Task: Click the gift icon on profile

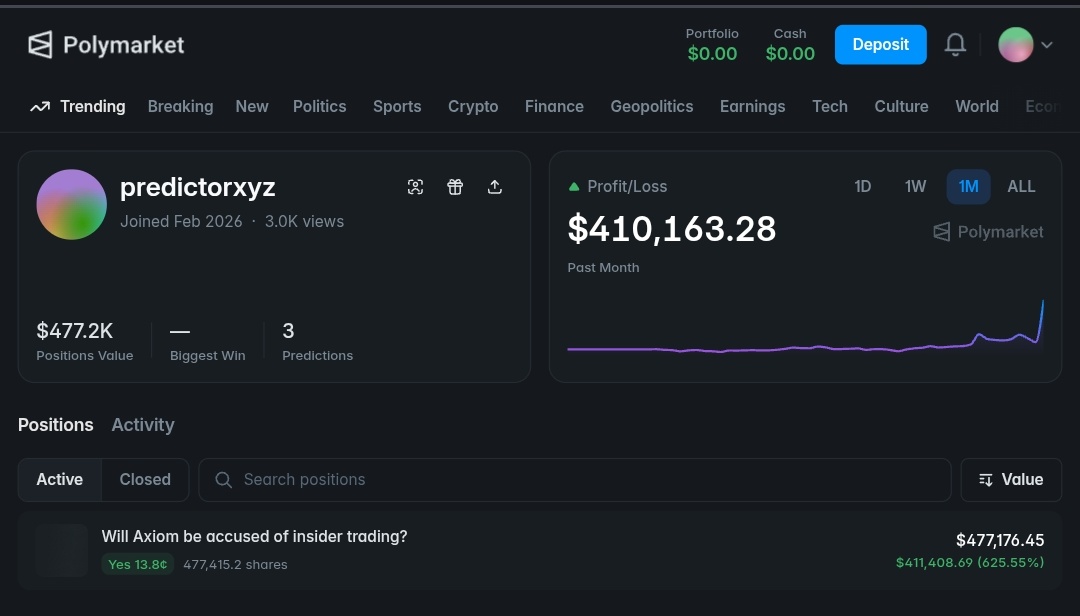Action: 455,187
